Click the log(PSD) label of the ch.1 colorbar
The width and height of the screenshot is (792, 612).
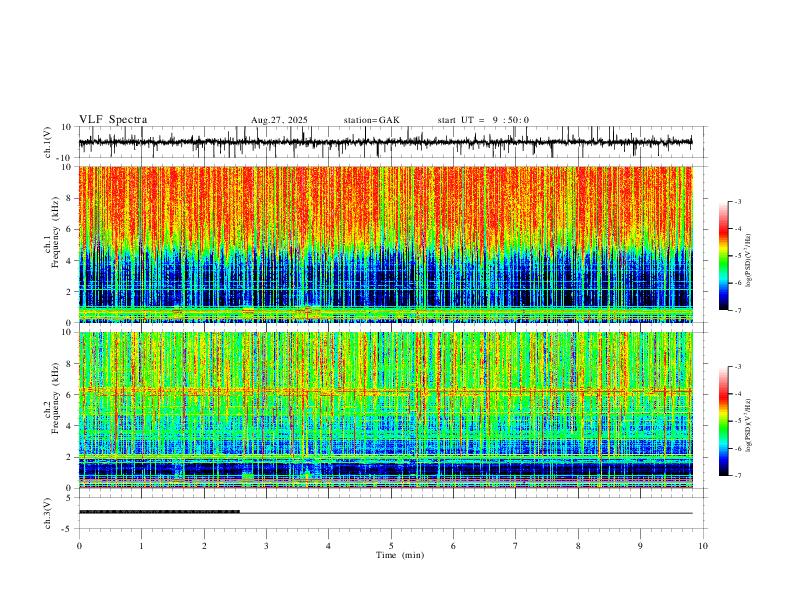749,261
